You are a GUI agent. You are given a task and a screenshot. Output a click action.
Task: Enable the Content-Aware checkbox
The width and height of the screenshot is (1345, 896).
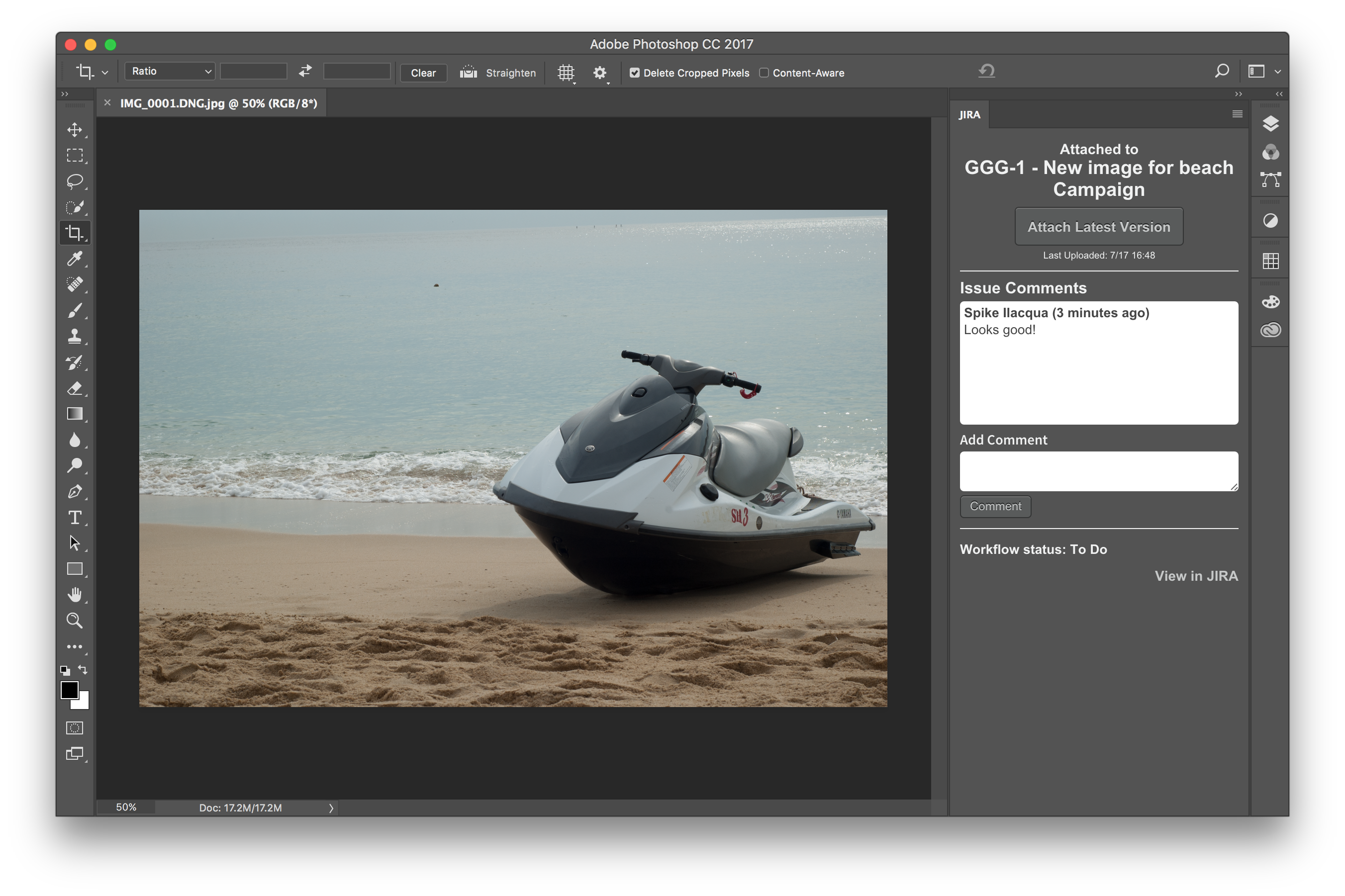pyautogui.click(x=764, y=73)
